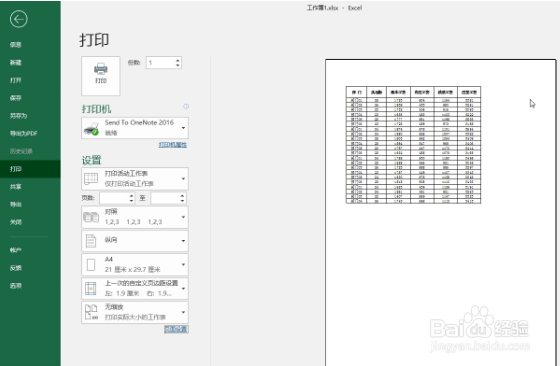560x366 pixels.
Task: Increase the 'from' page number stepper
Action: (131, 196)
